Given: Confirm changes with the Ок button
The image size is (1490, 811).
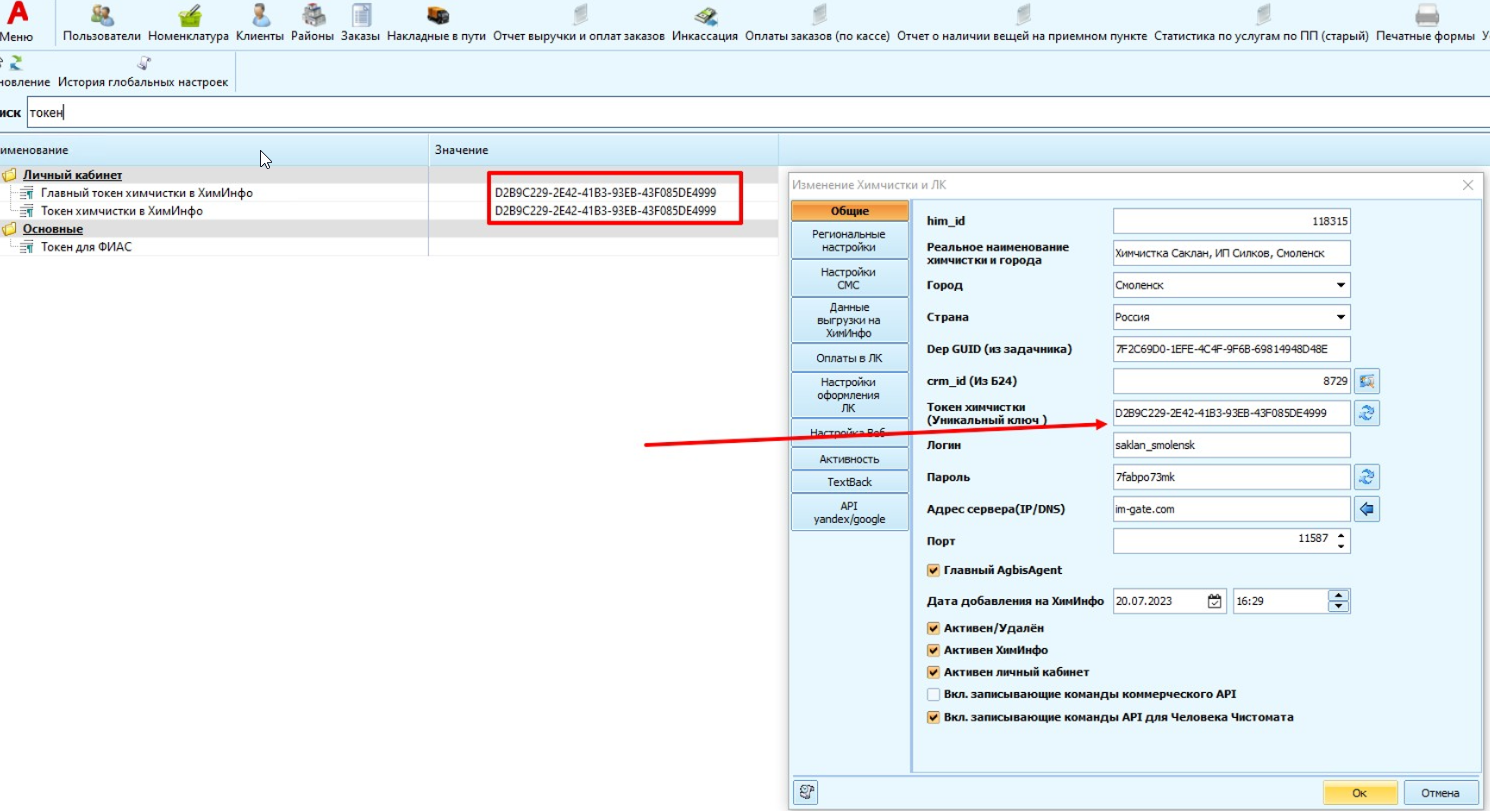Looking at the screenshot, I should click(1359, 793).
